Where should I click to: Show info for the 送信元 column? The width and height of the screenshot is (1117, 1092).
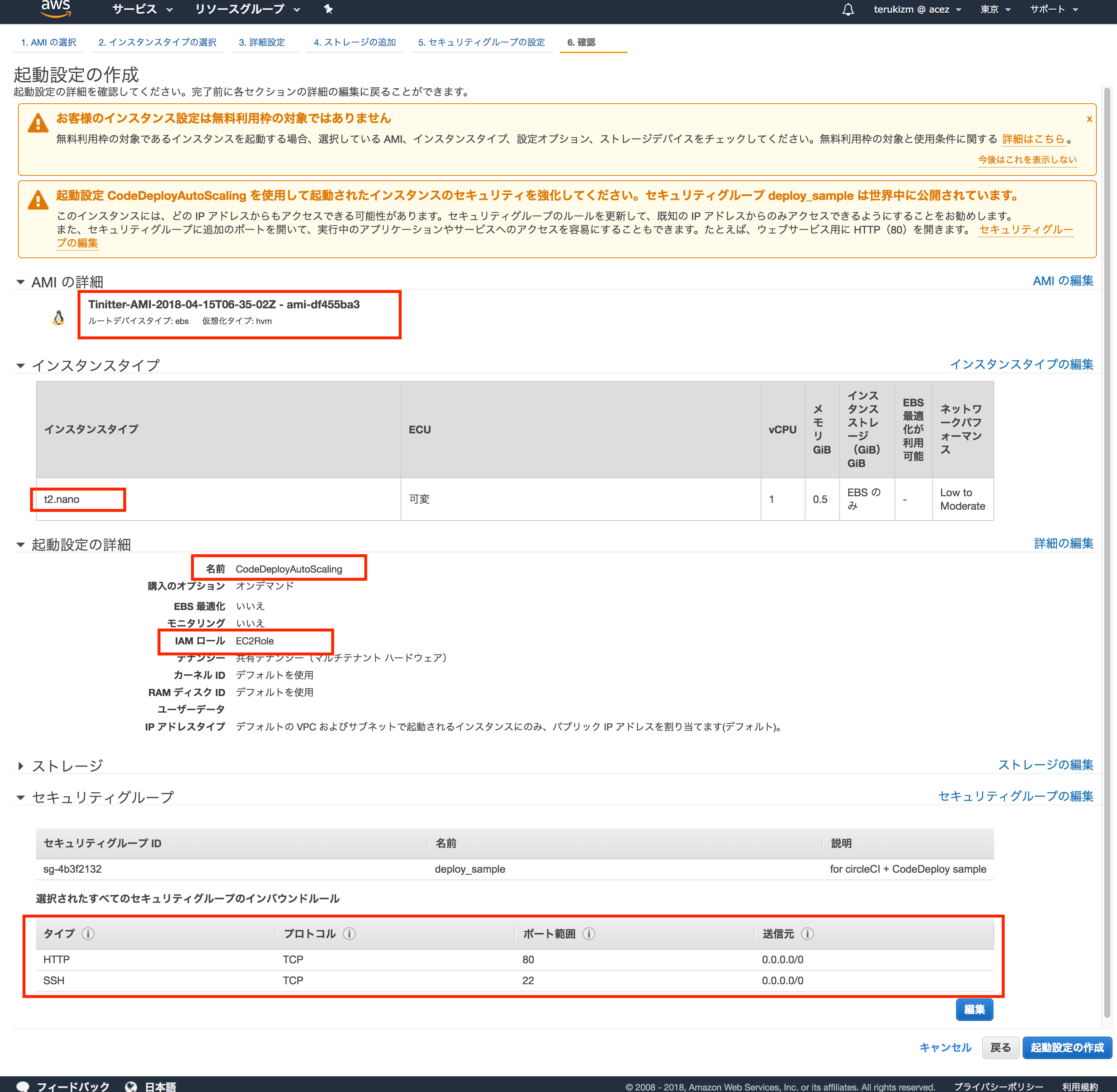pos(807,934)
